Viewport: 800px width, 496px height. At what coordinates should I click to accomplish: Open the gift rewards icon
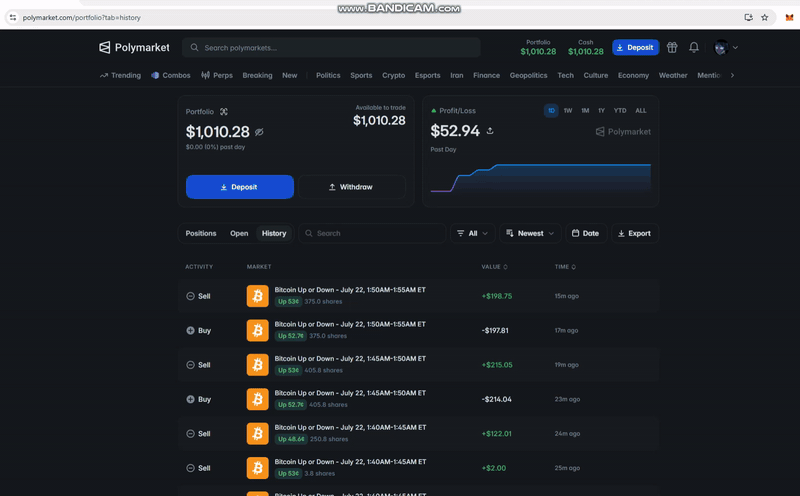point(672,47)
